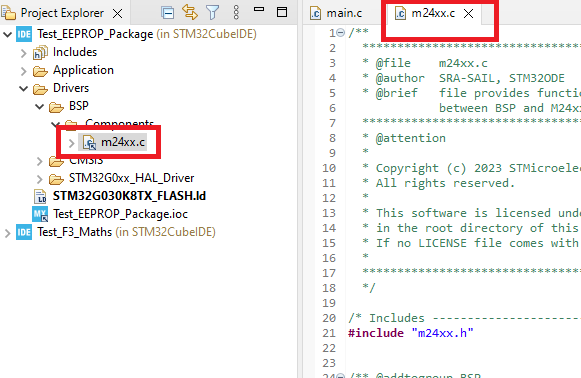581x378 pixels.
Task: Collapse the BSP folder
Action: coord(40,107)
